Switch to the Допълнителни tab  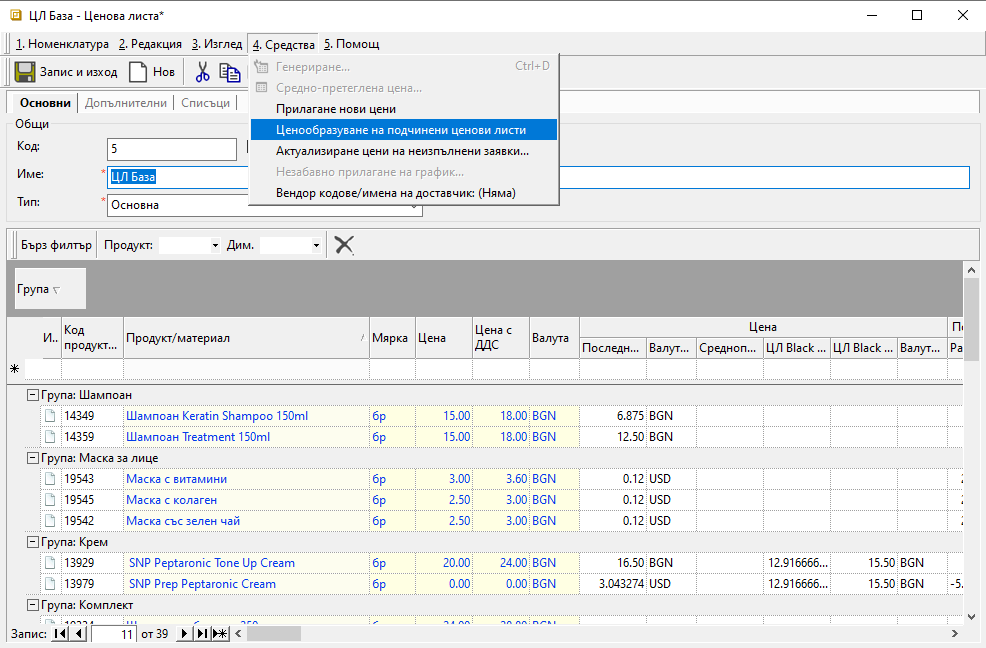click(126, 103)
